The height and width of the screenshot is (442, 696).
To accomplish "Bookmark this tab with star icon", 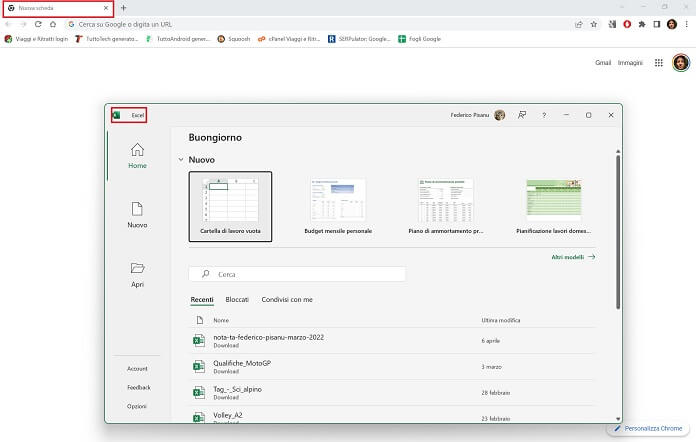I will (x=594, y=24).
